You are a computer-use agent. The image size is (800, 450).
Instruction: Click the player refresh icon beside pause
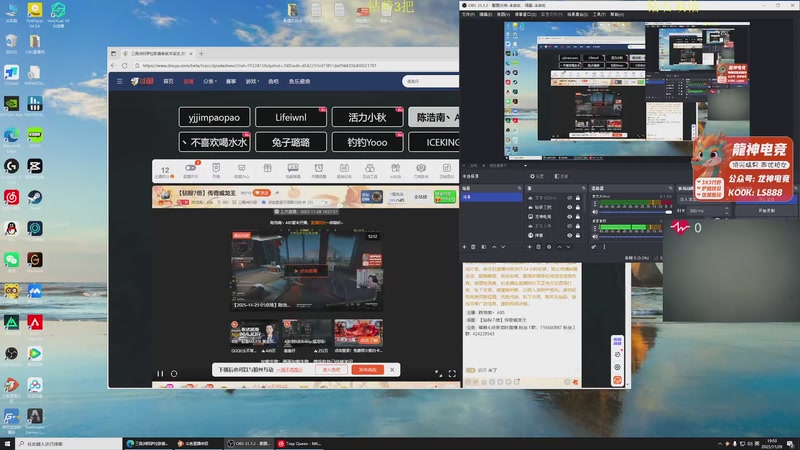(174, 373)
